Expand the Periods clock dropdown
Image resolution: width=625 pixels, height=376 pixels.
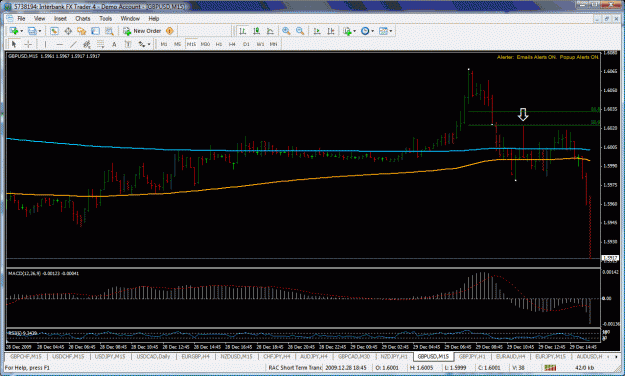373,31
